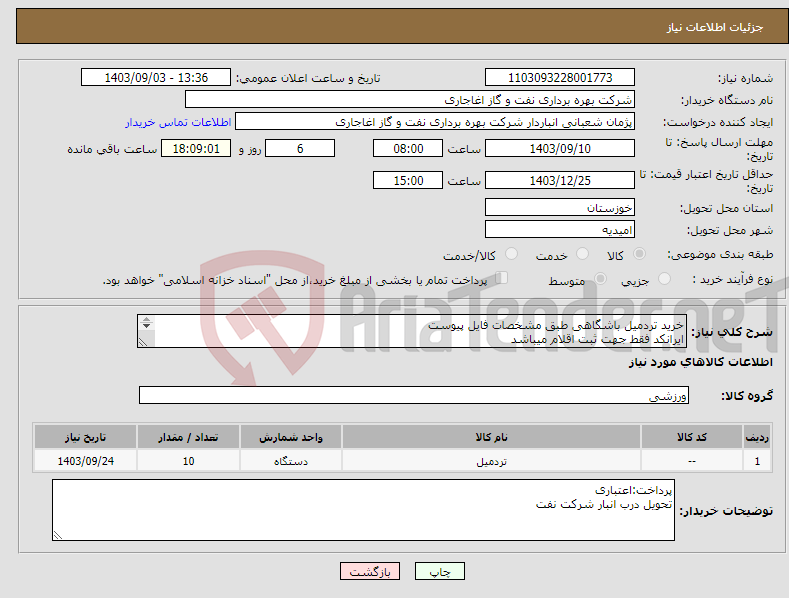Screen dimensions: 789x598
Task: Click the نوع فرآیند خرید label
Action: [733, 279]
